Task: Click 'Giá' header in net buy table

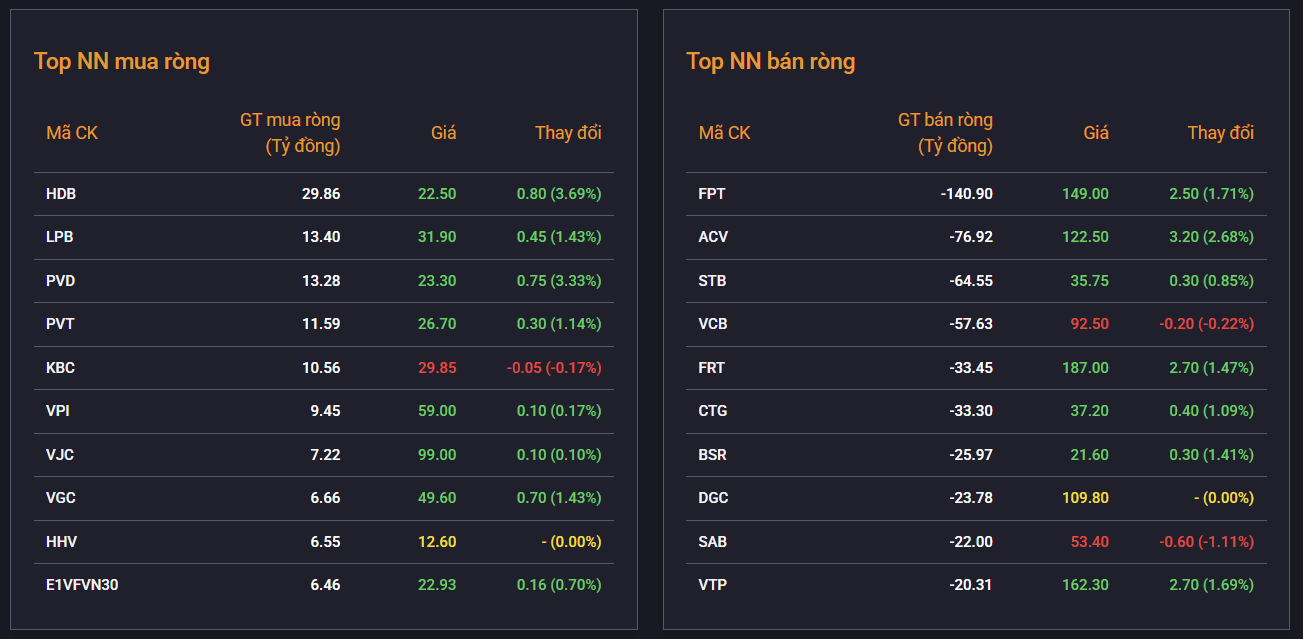Action: coord(444,133)
